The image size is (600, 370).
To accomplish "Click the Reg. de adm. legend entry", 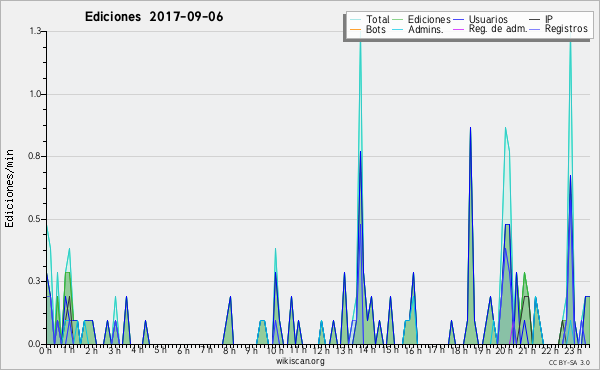I will (x=497, y=29).
